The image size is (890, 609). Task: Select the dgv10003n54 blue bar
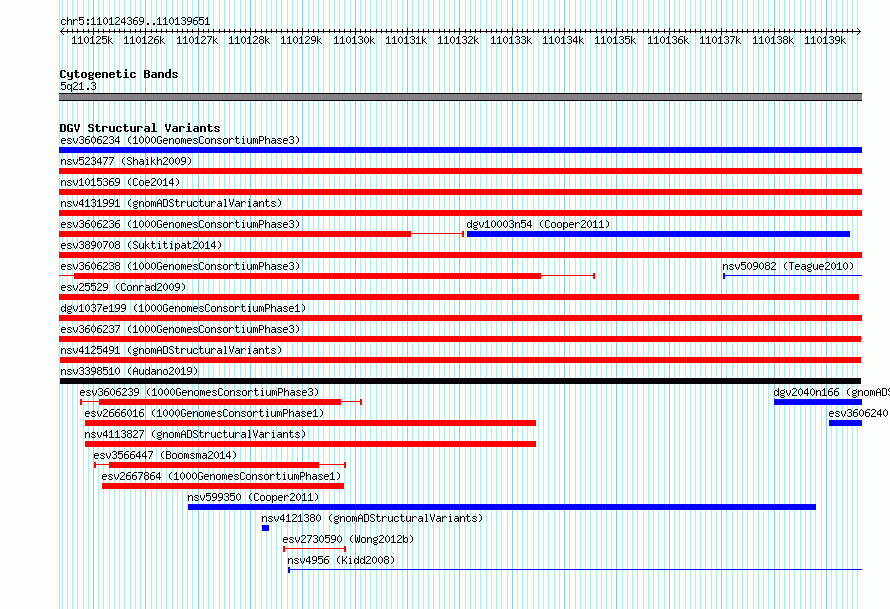[x=658, y=234]
